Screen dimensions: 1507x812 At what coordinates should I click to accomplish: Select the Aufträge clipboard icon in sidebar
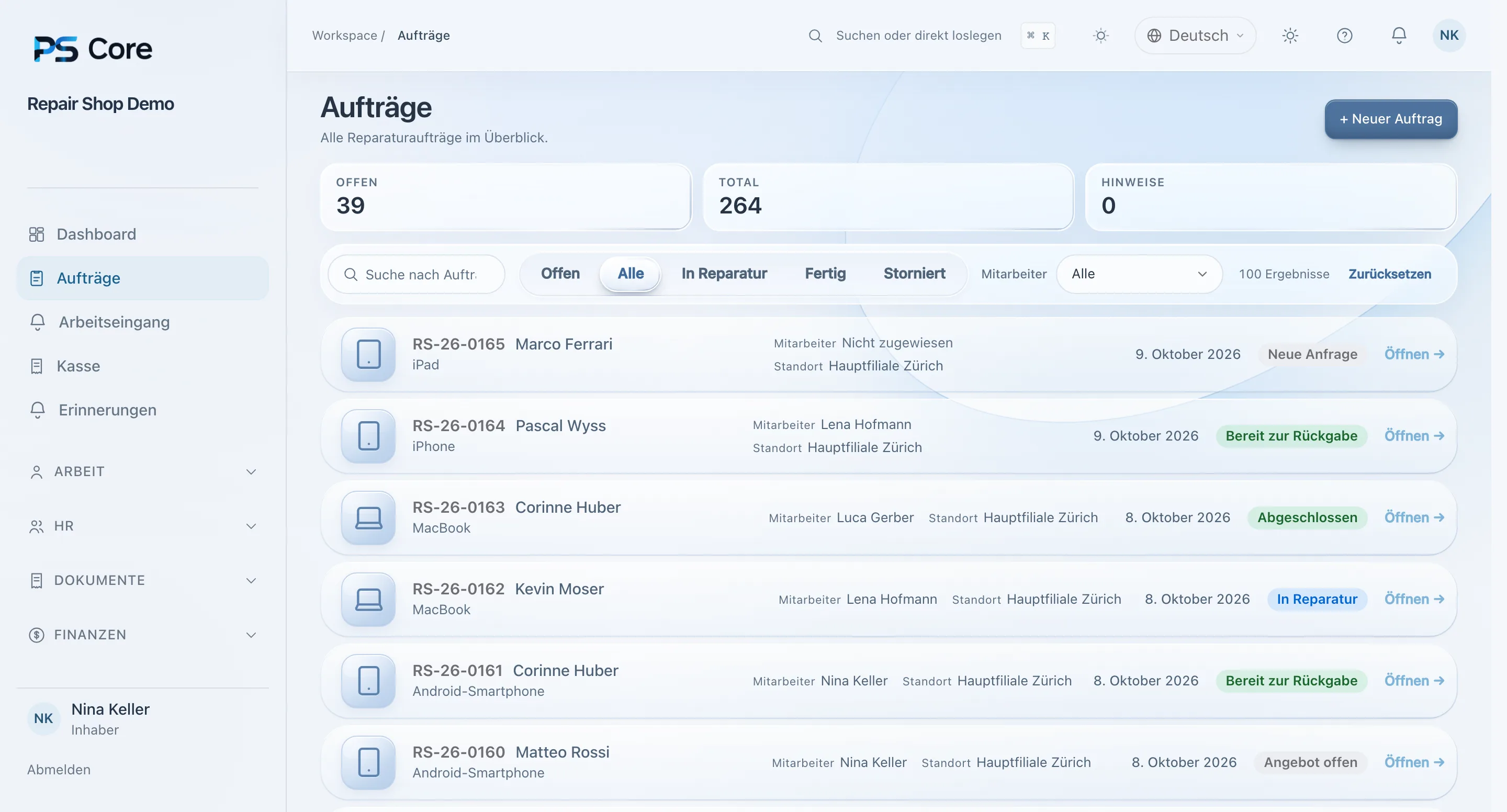coord(36,278)
